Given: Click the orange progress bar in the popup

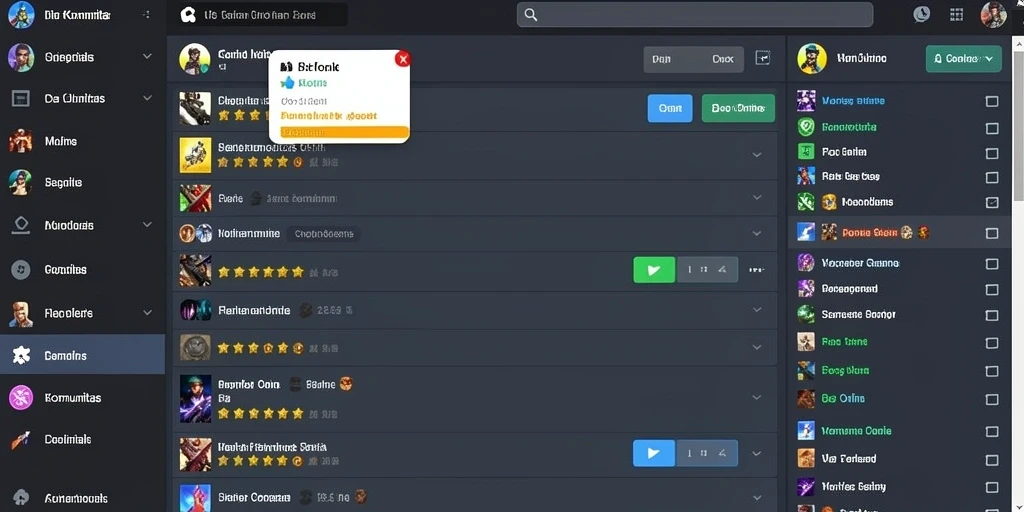Looking at the screenshot, I should 344,133.
